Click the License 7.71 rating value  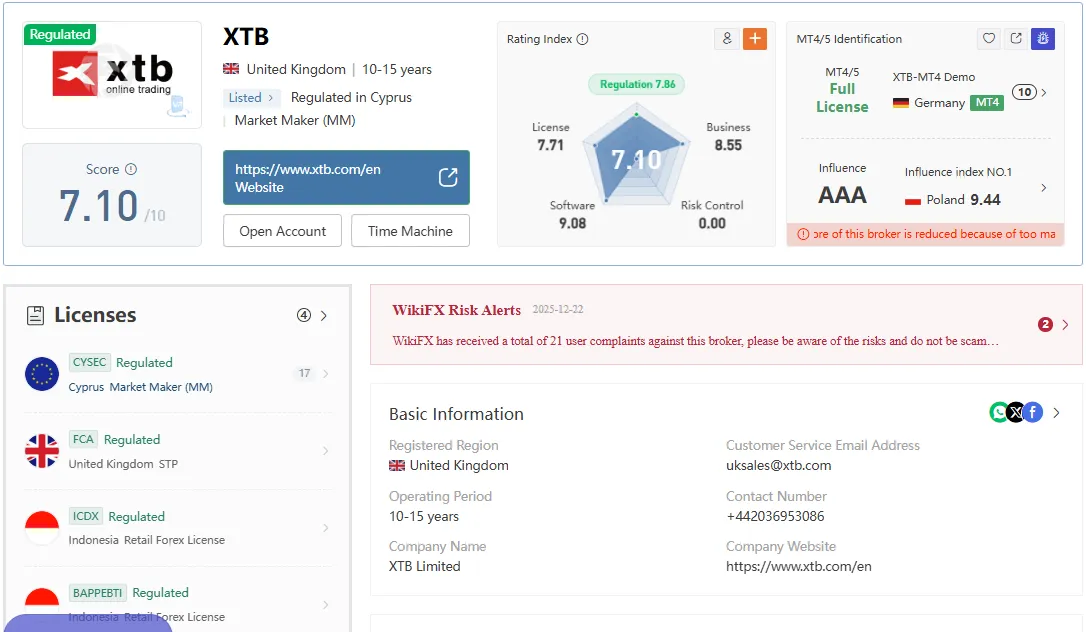[x=551, y=145]
